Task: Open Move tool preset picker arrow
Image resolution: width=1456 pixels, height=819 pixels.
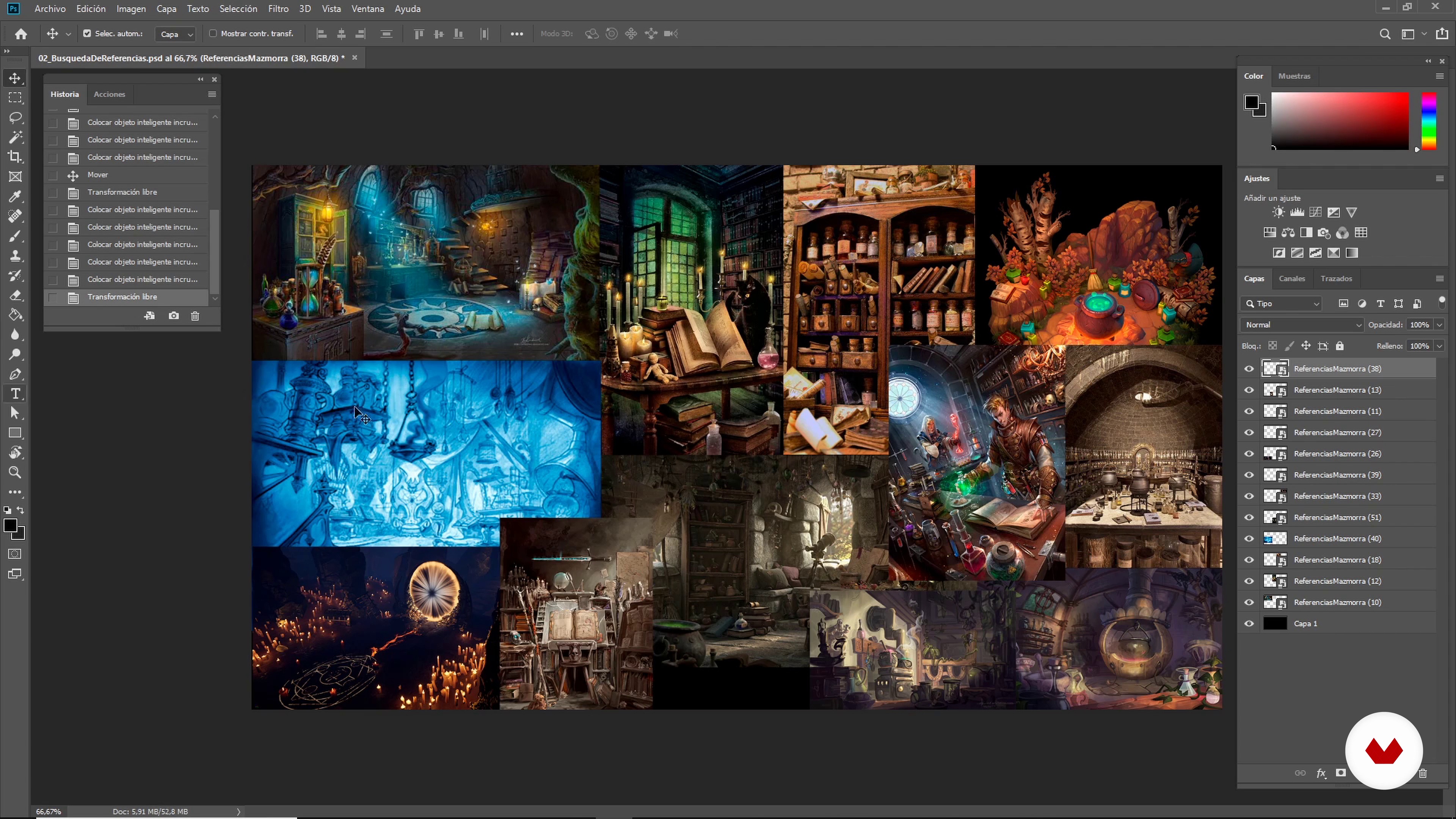Action: point(68,34)
